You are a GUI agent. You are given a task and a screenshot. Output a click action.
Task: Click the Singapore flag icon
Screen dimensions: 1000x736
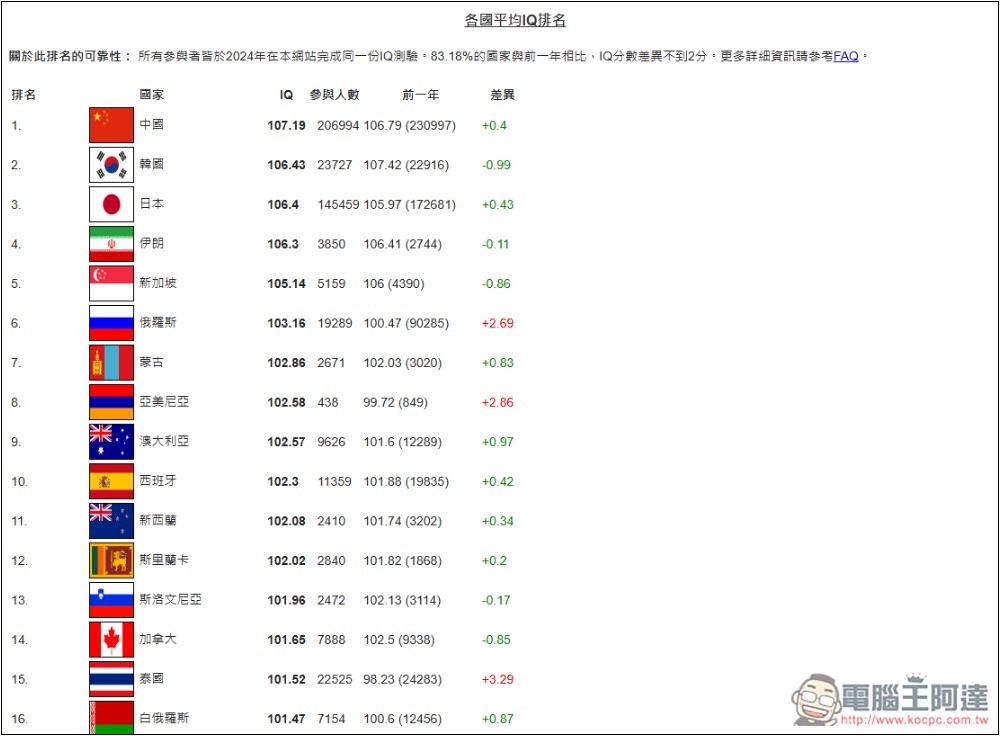111,283
